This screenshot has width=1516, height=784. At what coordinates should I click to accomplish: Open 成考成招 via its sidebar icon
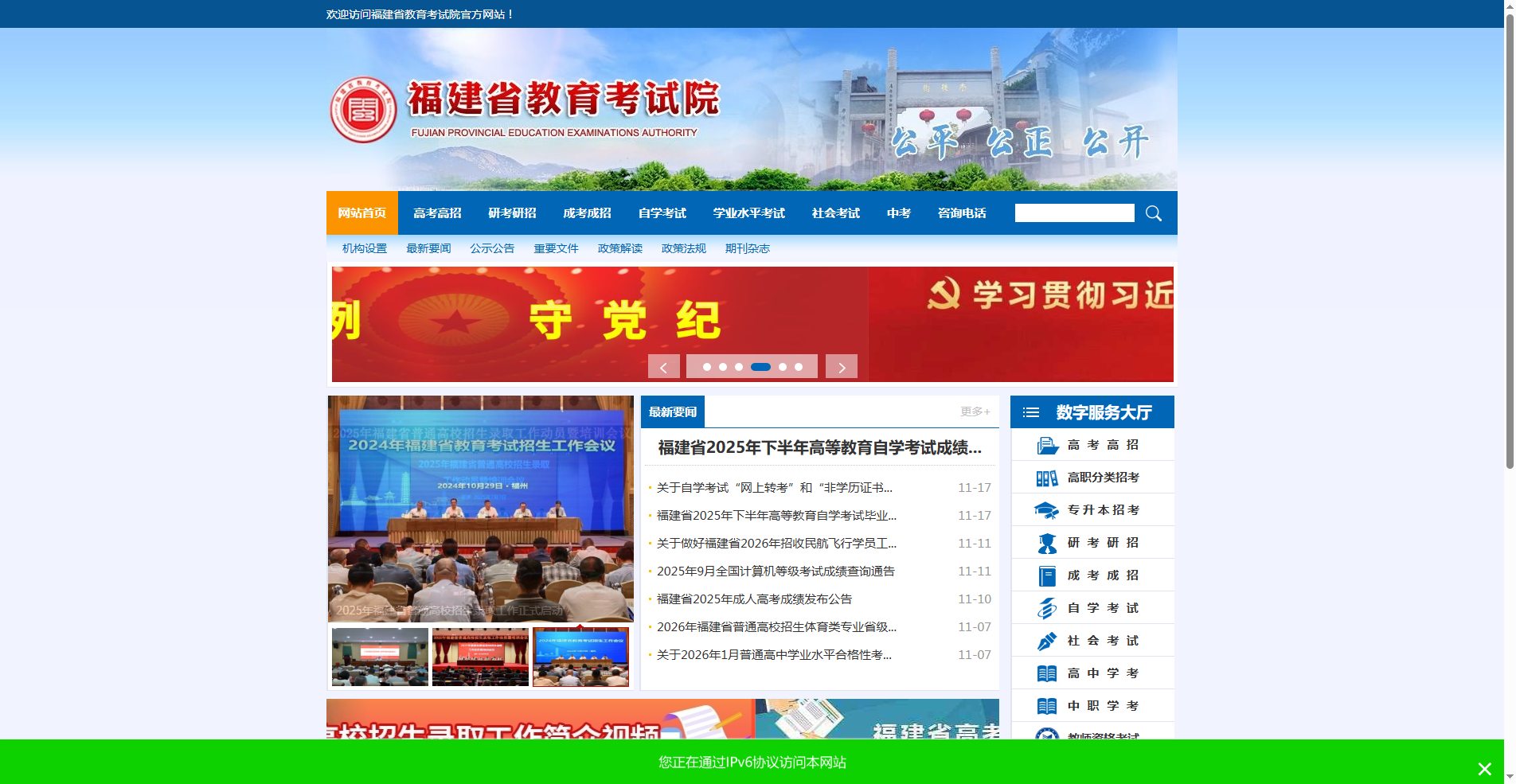tap(1047, 575)
